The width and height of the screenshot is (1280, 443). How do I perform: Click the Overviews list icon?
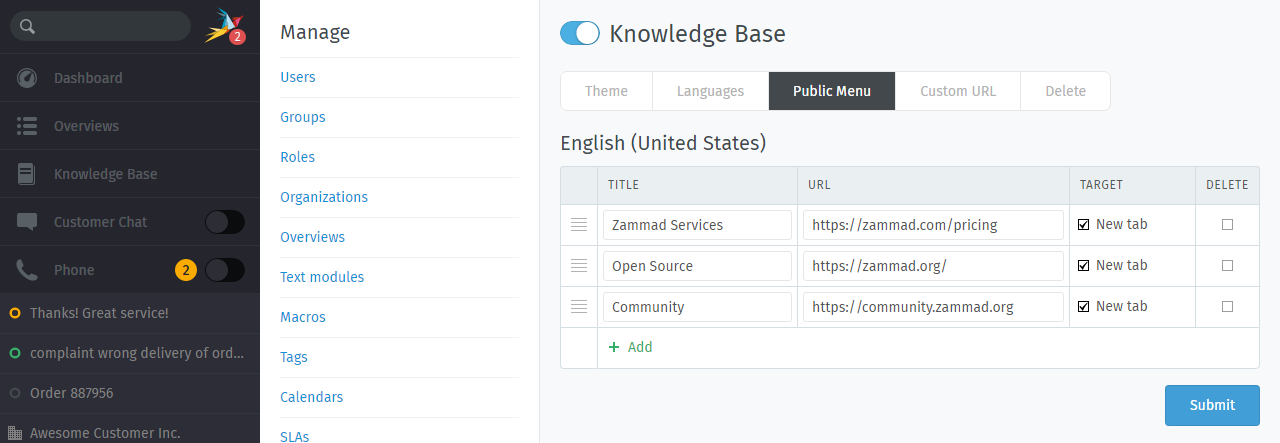pos(27,126)
